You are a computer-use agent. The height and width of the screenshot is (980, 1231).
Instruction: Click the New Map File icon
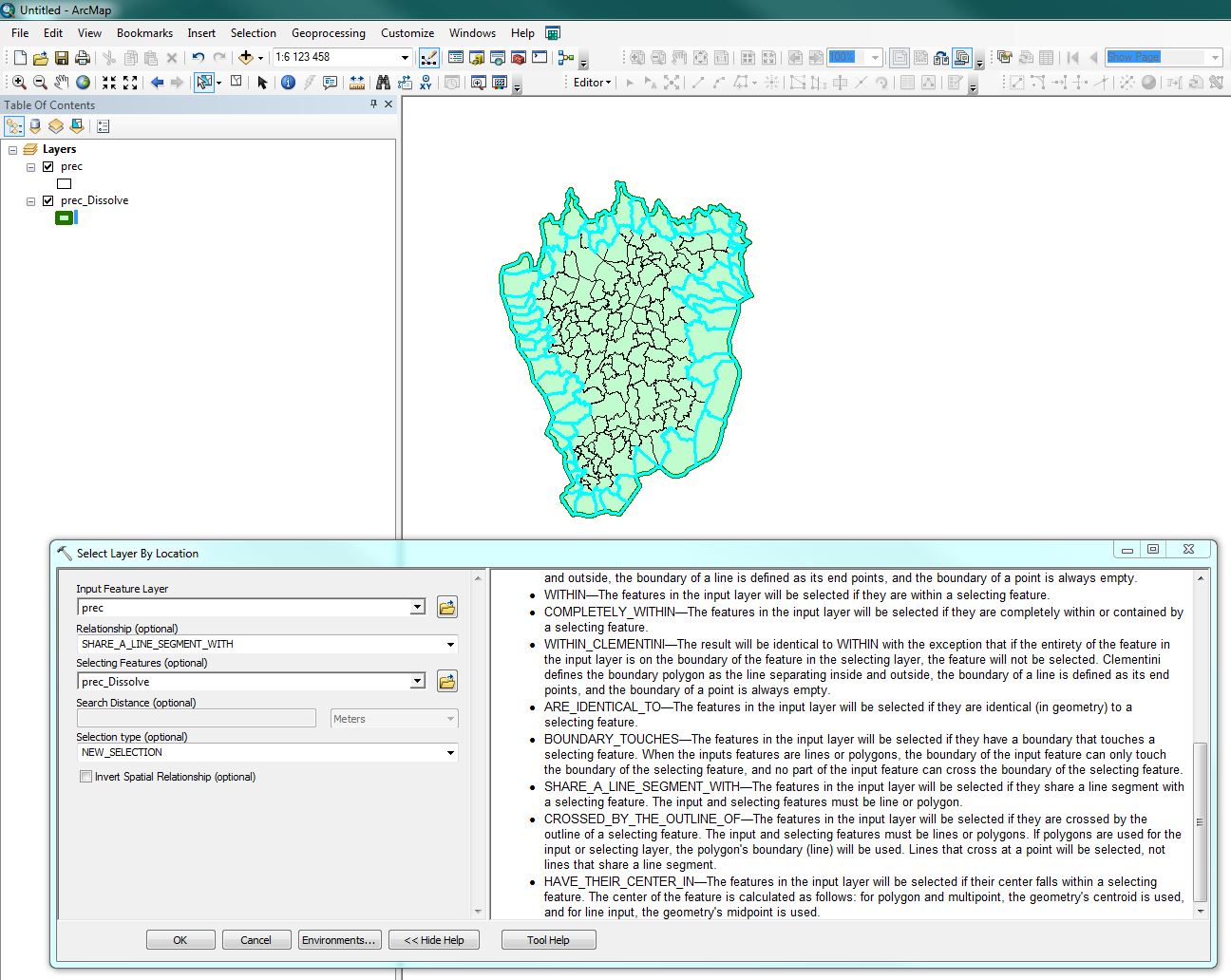pyautogui.click(x=20, y=58)
